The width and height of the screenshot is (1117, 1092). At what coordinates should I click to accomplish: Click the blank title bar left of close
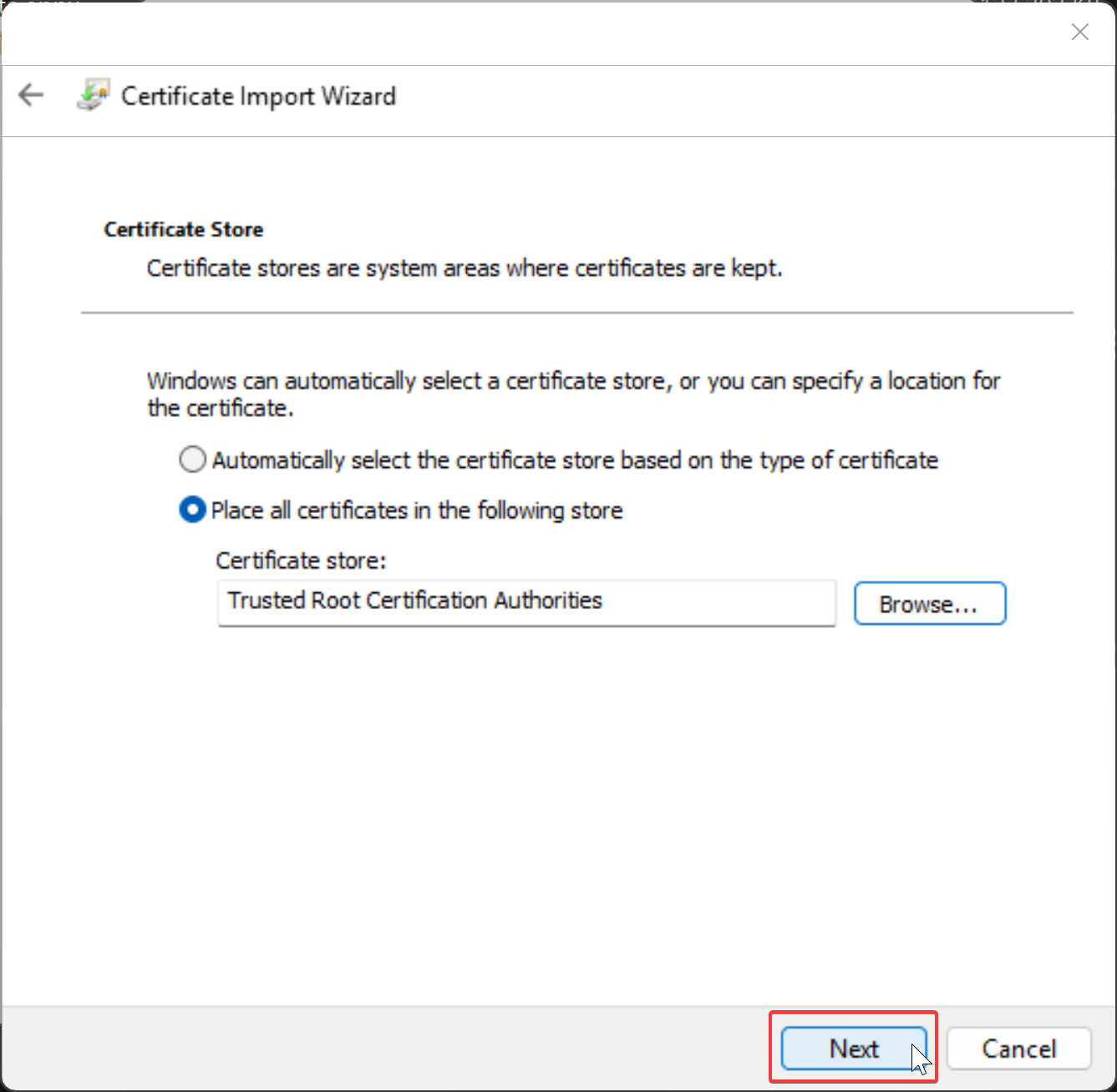543,33
